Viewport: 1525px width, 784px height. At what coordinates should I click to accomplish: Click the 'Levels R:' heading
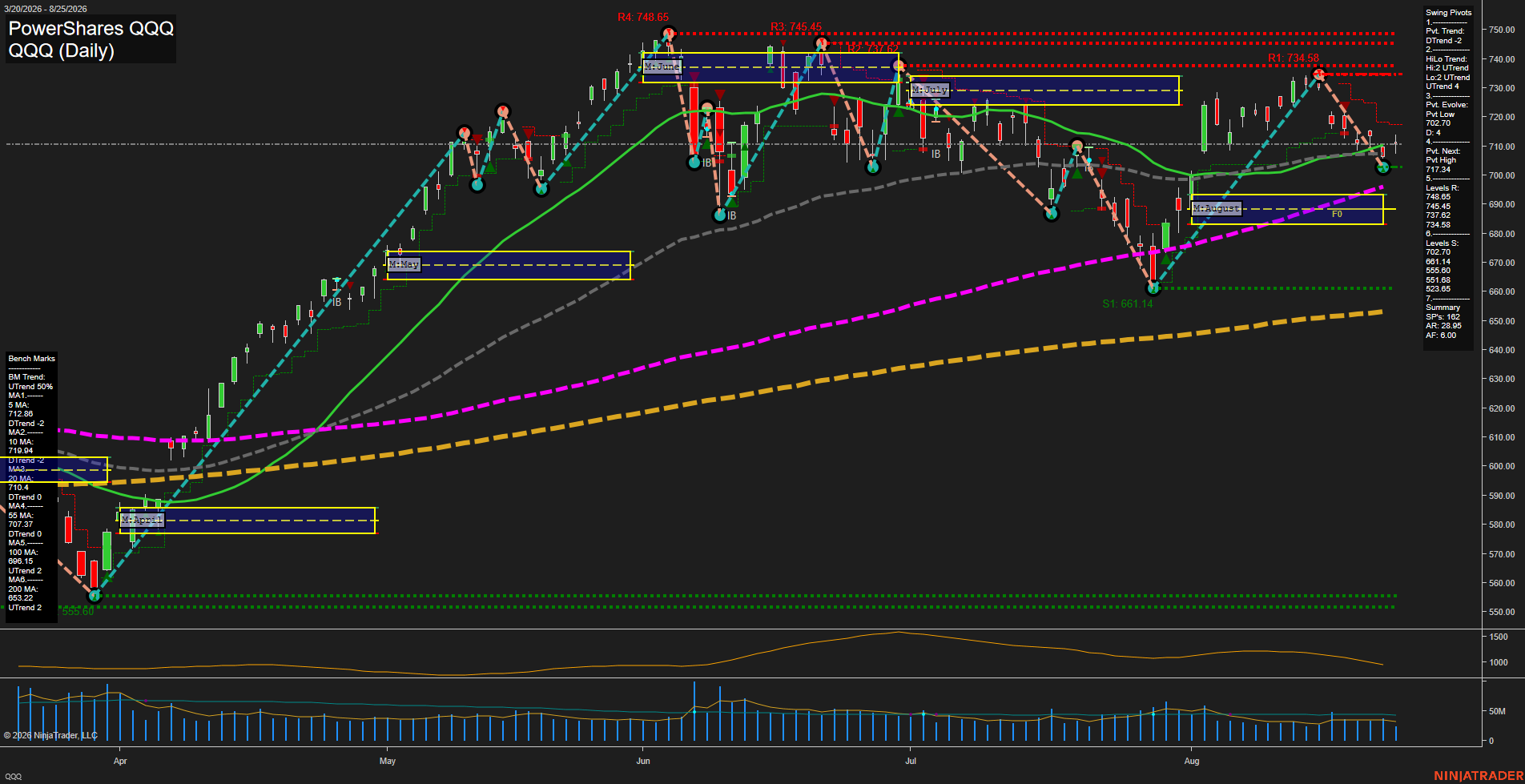click(1442, 188)
